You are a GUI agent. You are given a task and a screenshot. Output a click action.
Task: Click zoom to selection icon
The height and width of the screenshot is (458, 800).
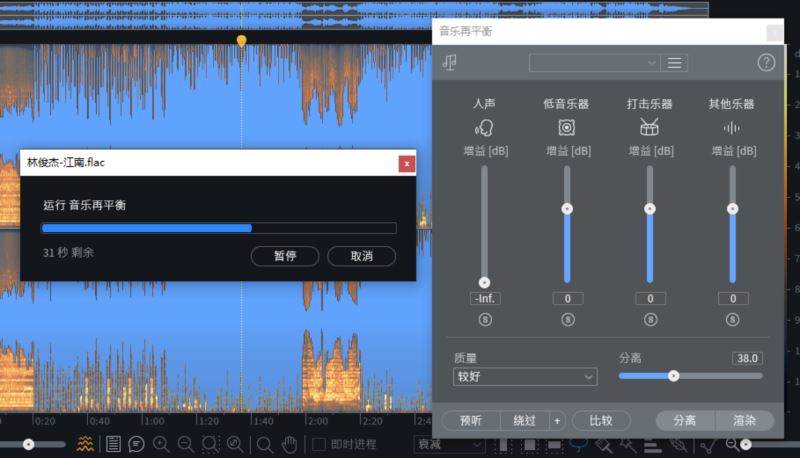click(210, 444)
